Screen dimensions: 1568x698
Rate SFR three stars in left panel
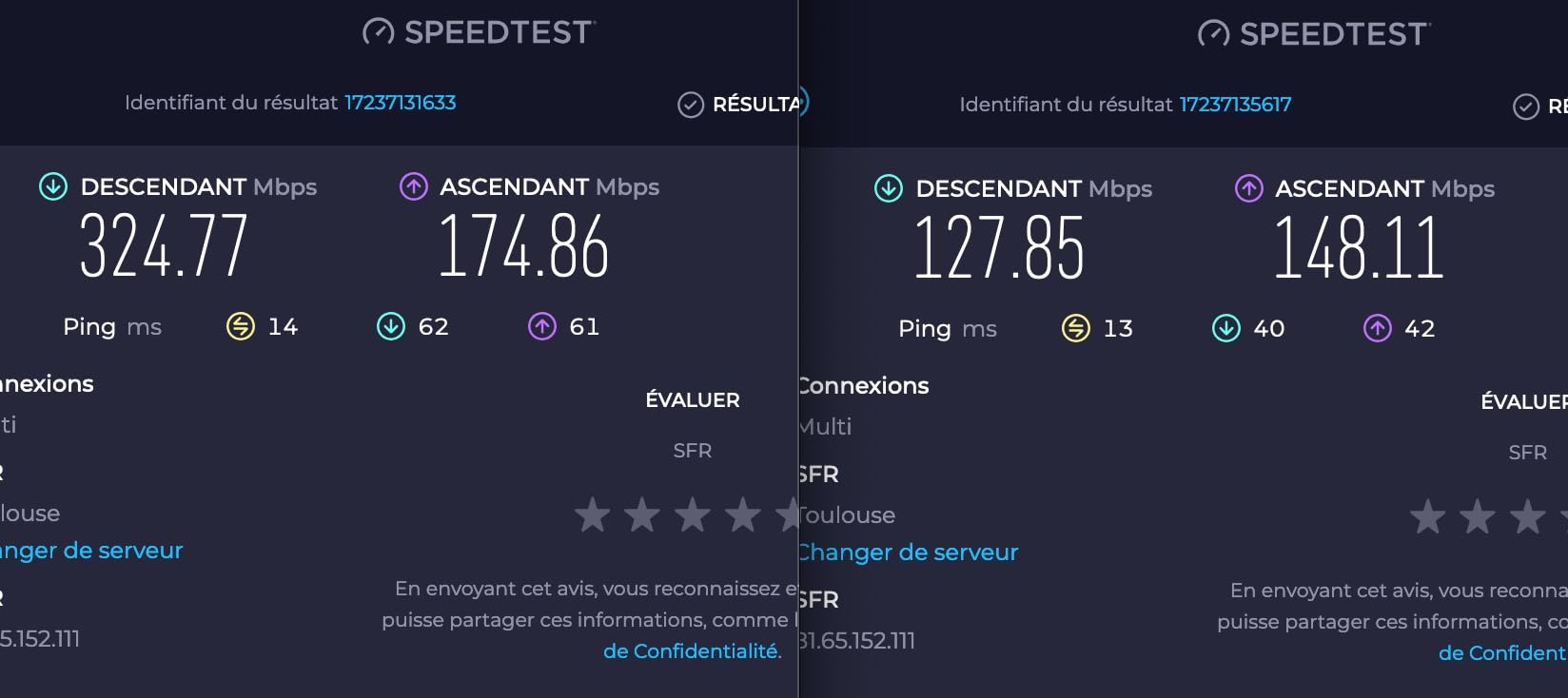693,515
